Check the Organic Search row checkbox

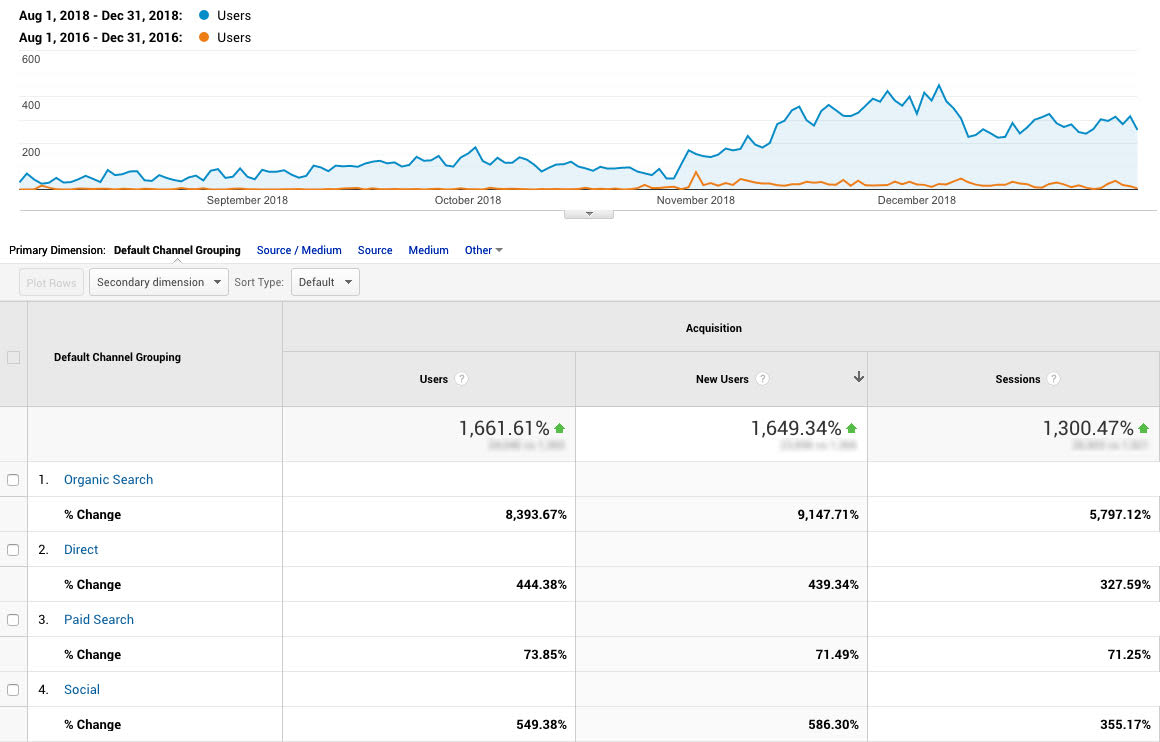[x=13, y=480]
